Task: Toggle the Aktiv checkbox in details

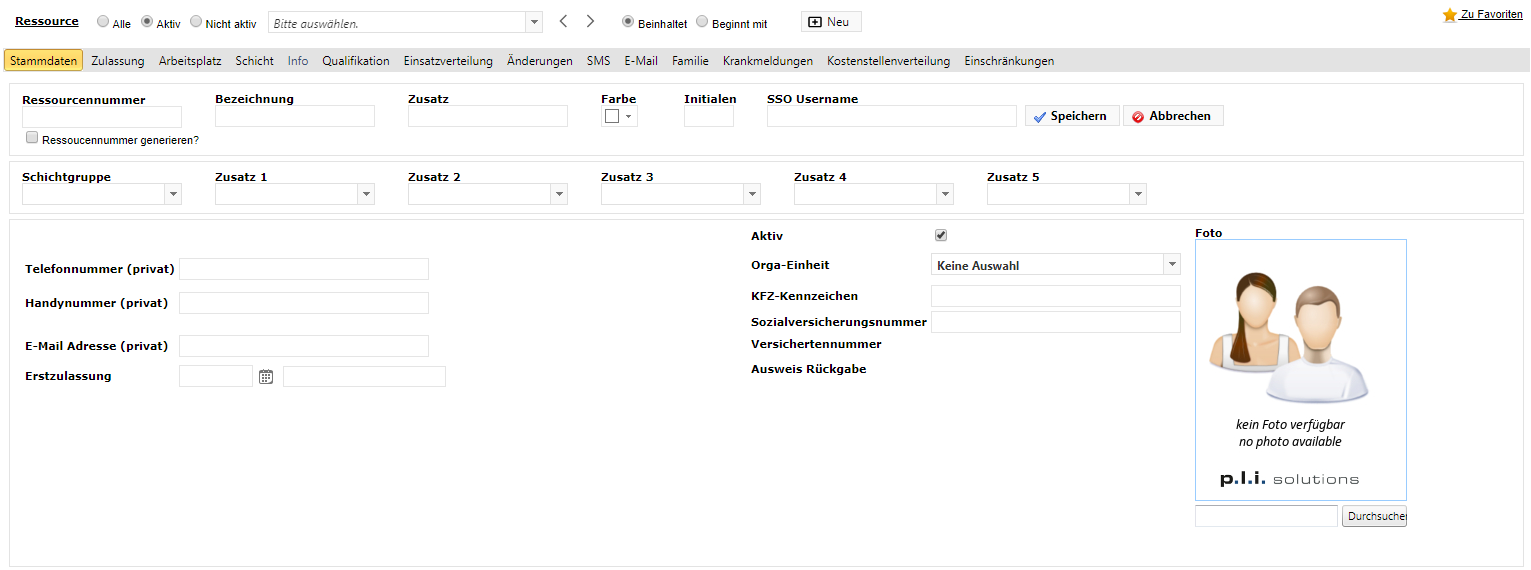Action: [x=941, y=235]
